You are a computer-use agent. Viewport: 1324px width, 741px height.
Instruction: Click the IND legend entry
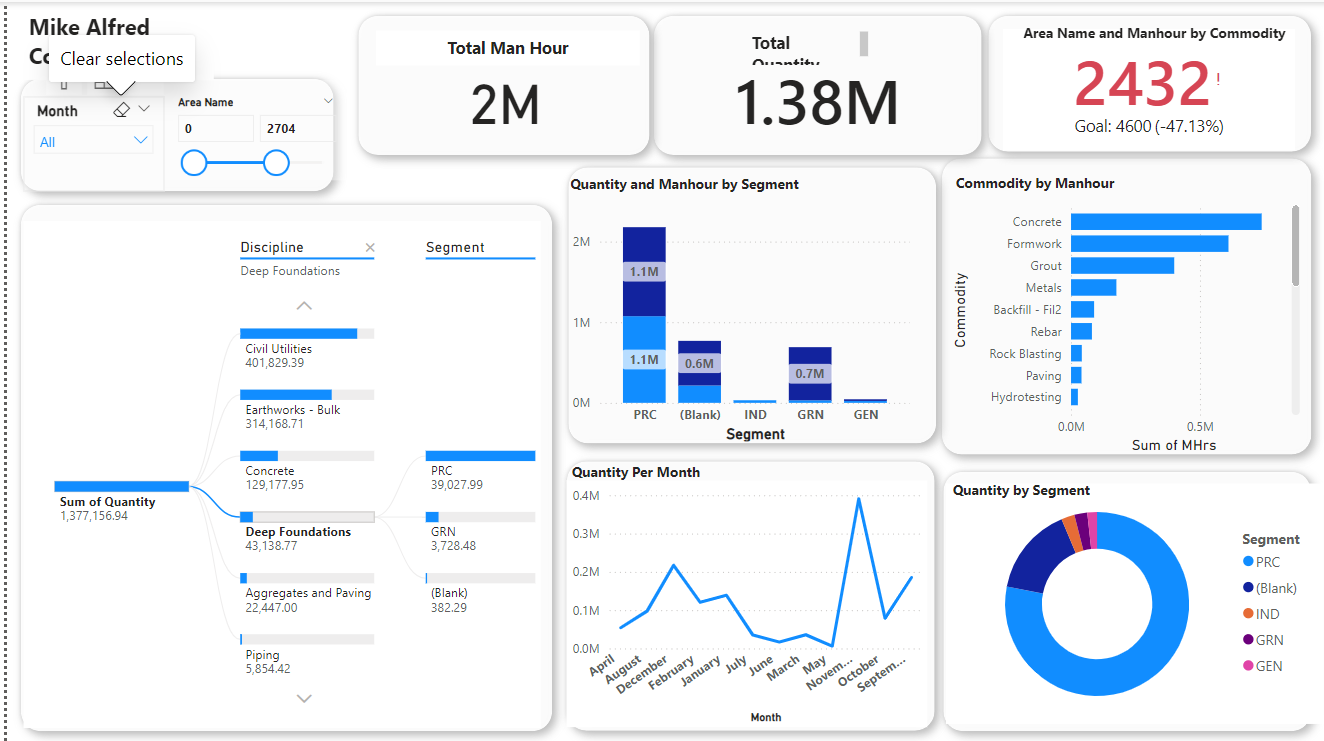point(1261,614)
